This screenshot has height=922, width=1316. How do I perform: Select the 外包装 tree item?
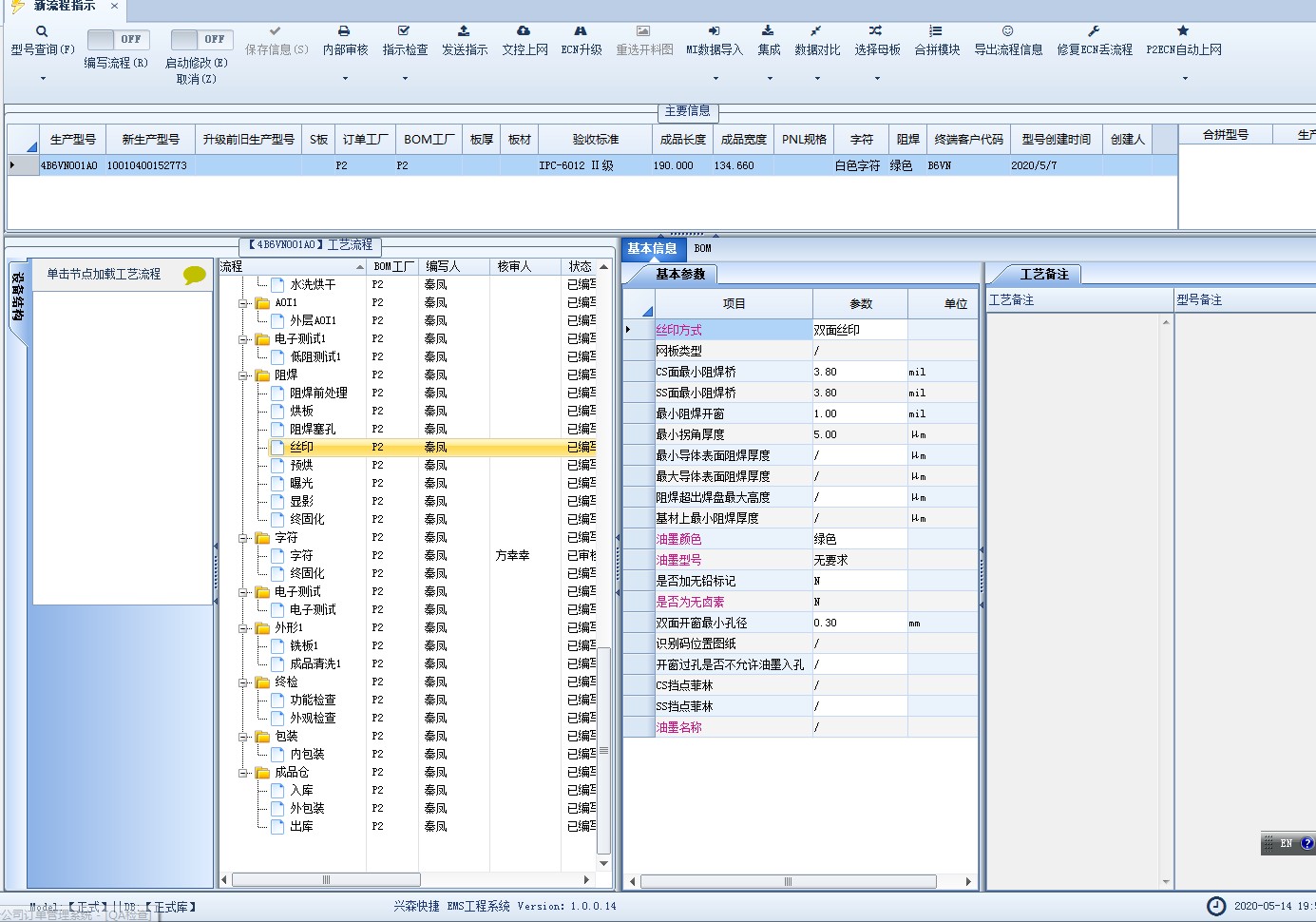[x=307, y=809]
